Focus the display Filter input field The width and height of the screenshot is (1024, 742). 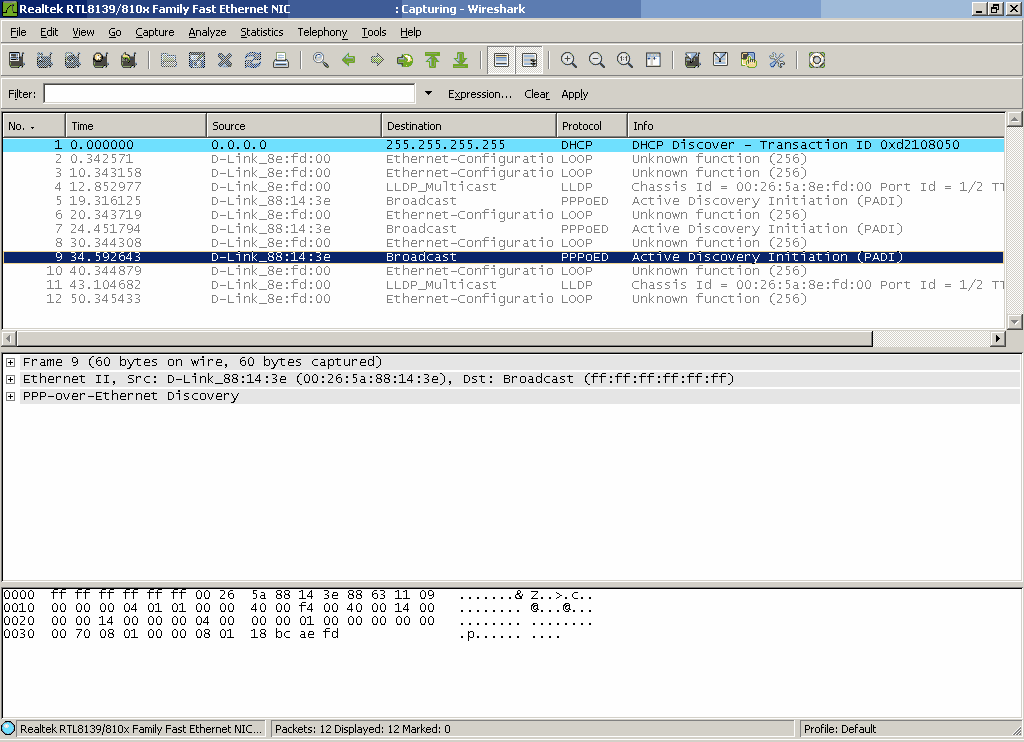(x=229, y=93)
